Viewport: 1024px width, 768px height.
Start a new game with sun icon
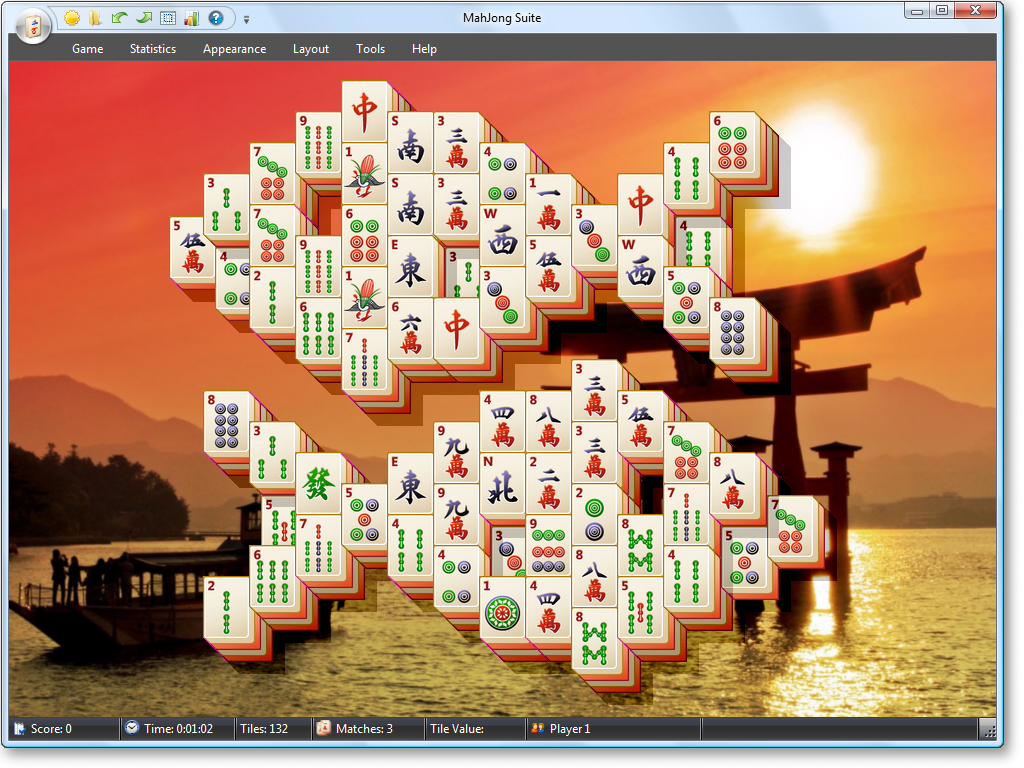point(72,18)
